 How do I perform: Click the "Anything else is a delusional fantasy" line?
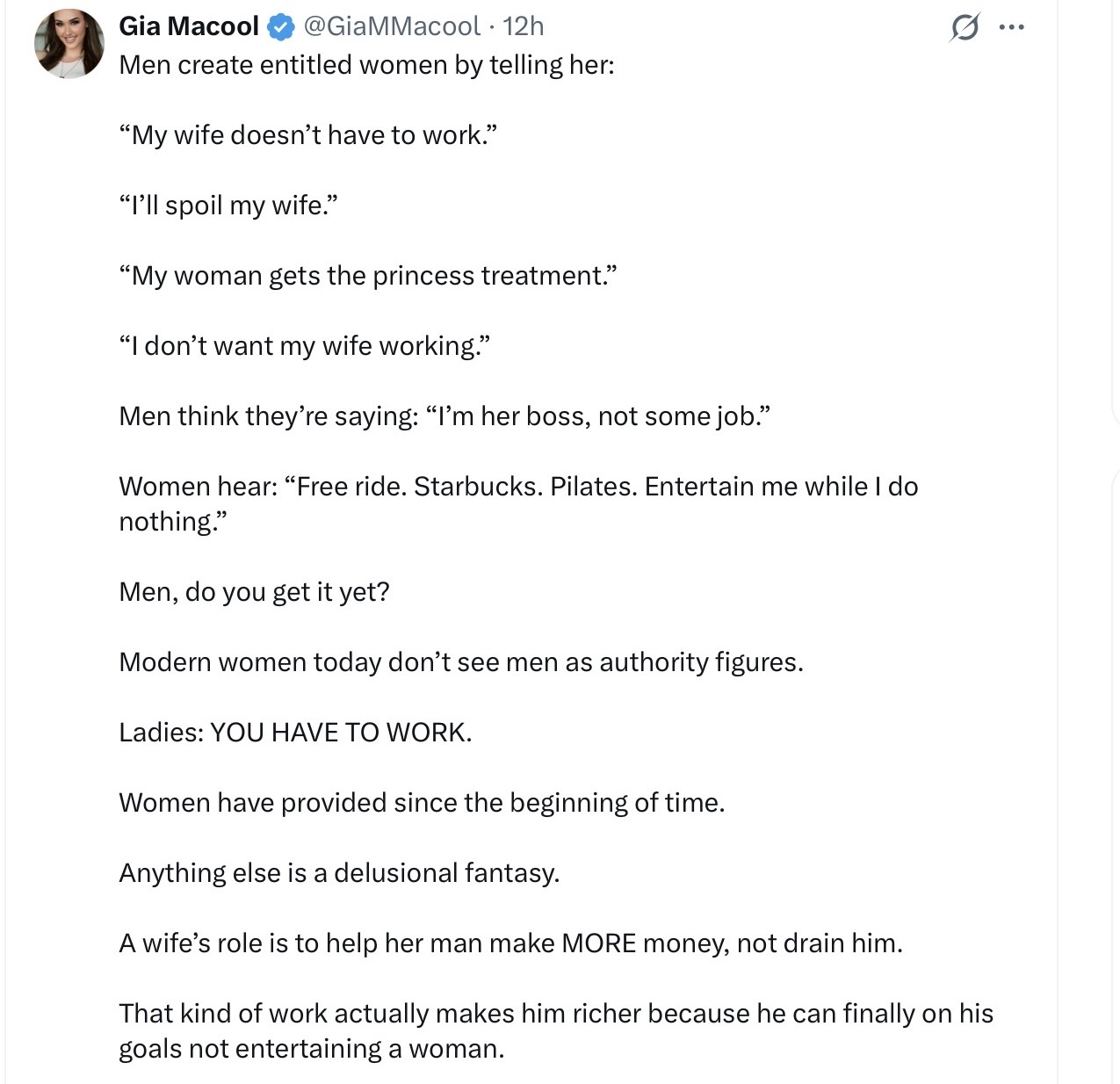coord(339,873)
